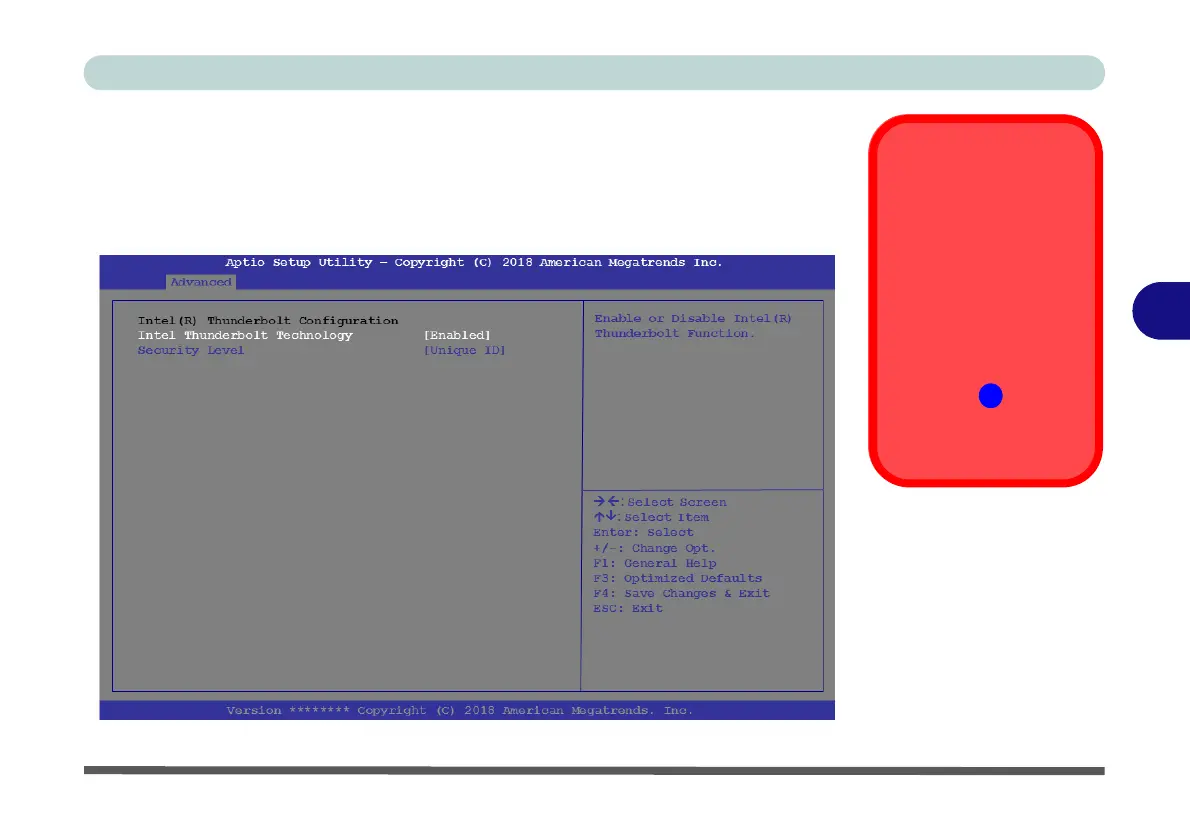
Task: Open the Security Level [Unique ID] option
Action: point(464,351)
